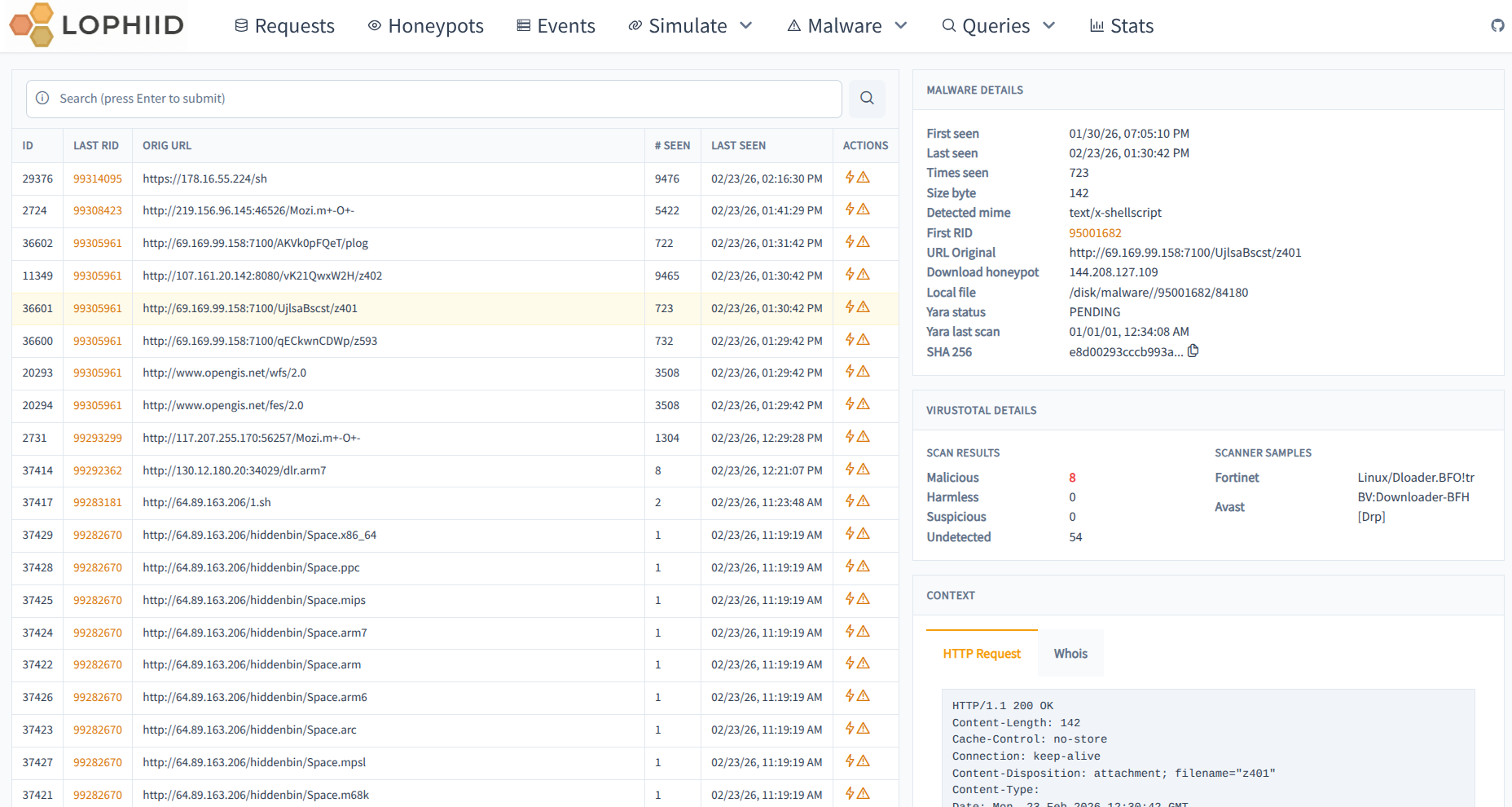Open the Honeypots page
The height and width of the screenshot is (807, 1512).
[x=425, y=26]
